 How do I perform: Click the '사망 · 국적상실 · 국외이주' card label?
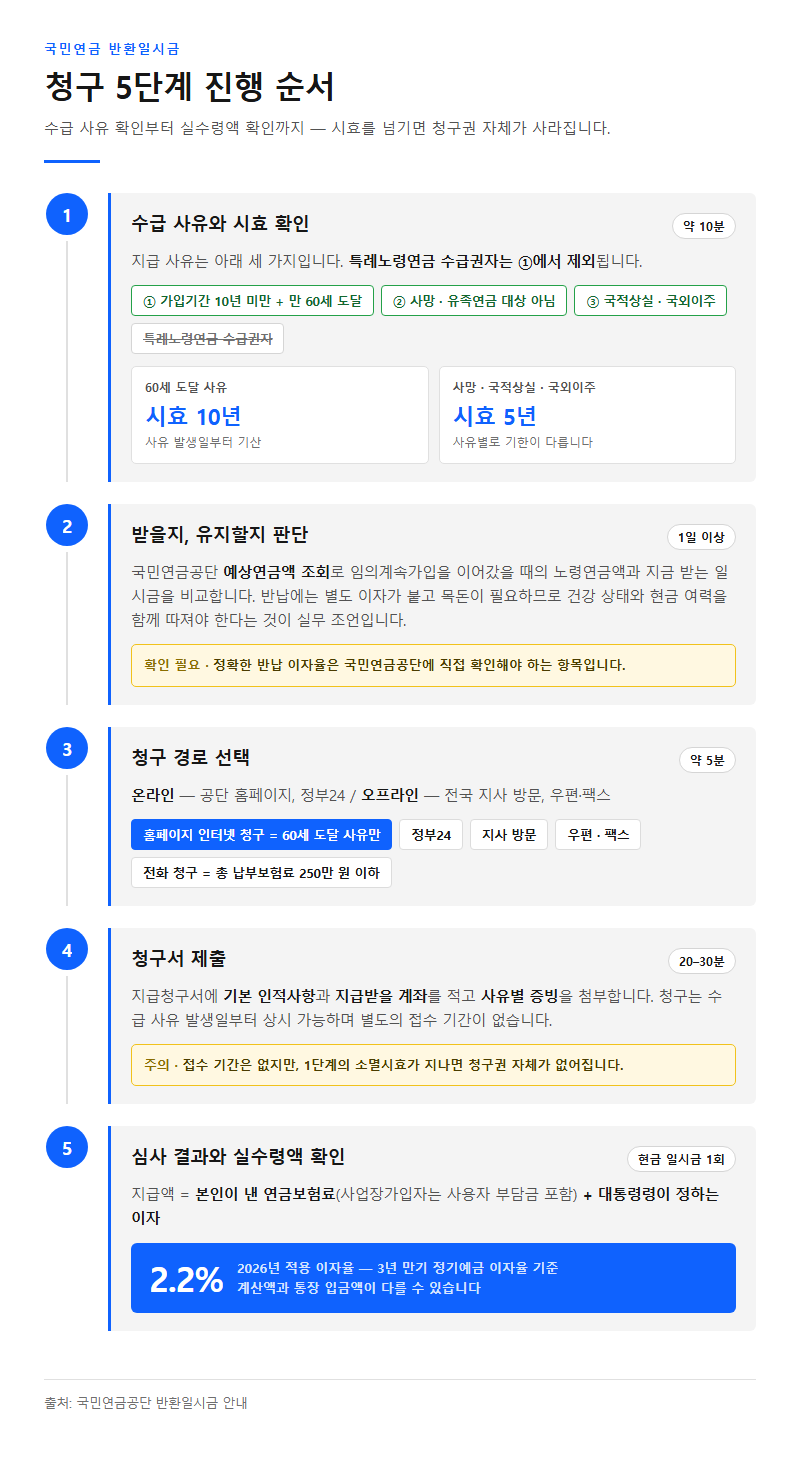click(524, 387)
